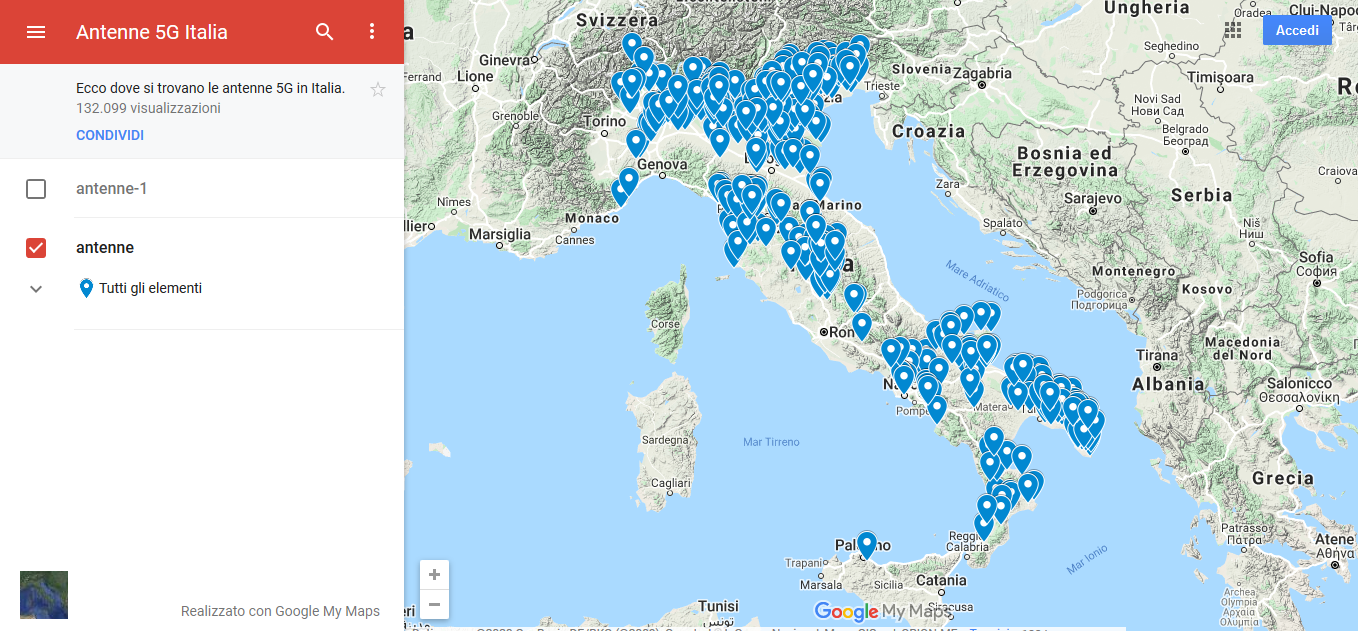Click the antenne-1 layer name
The height and width of the screenshot is (631, 1358).
112,188
